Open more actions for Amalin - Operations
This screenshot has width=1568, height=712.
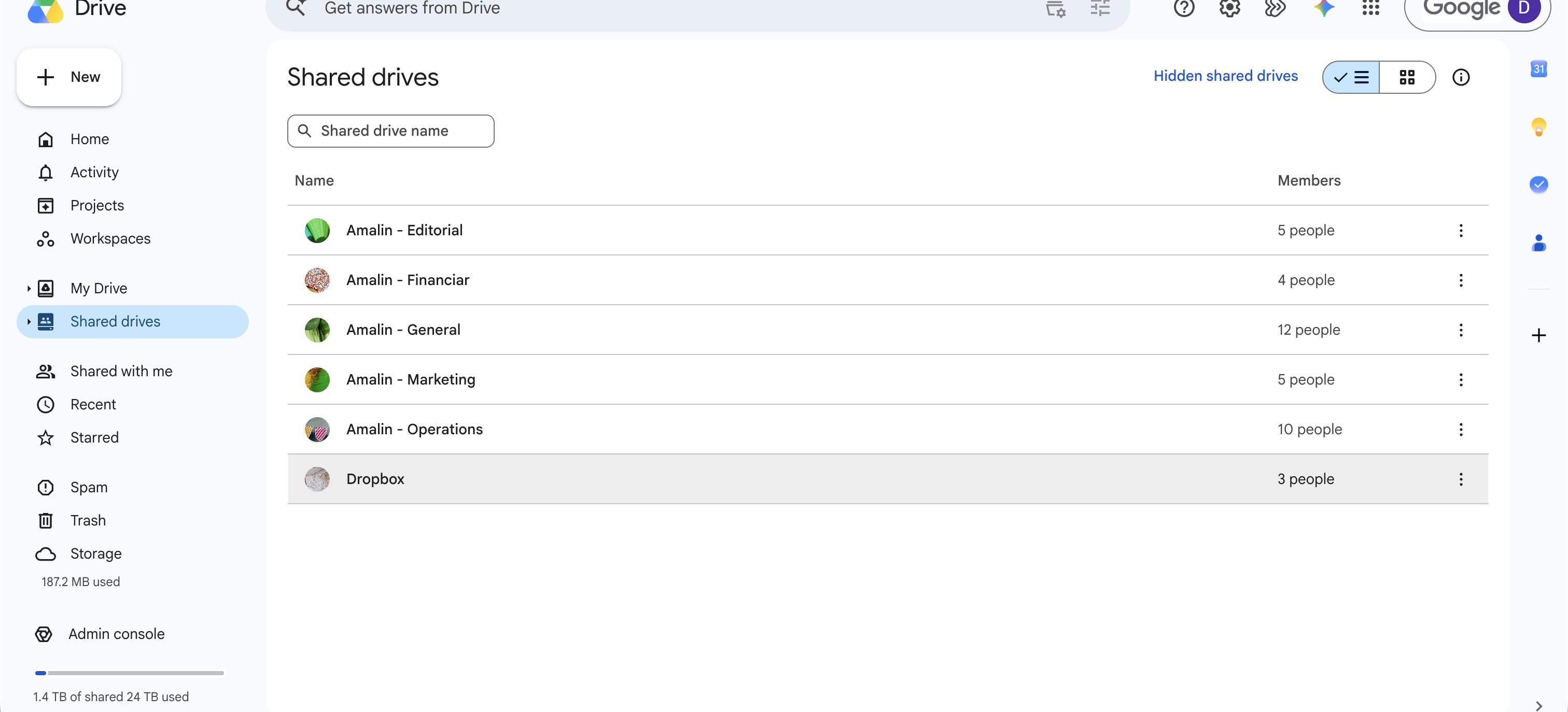1461,430
